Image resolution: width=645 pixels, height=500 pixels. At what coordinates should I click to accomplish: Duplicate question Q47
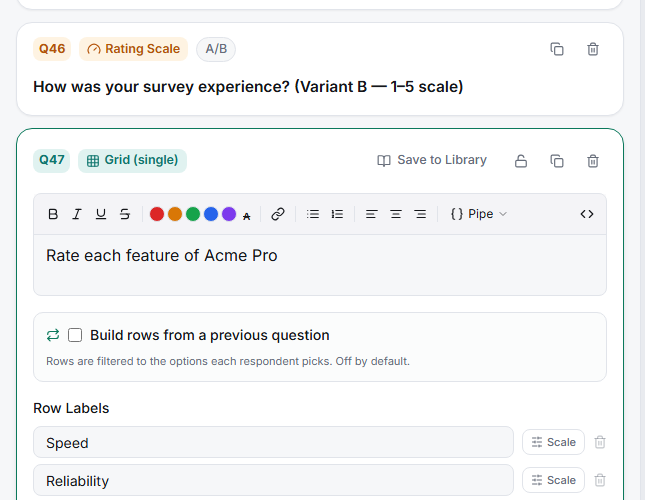[x=557, y=161]
